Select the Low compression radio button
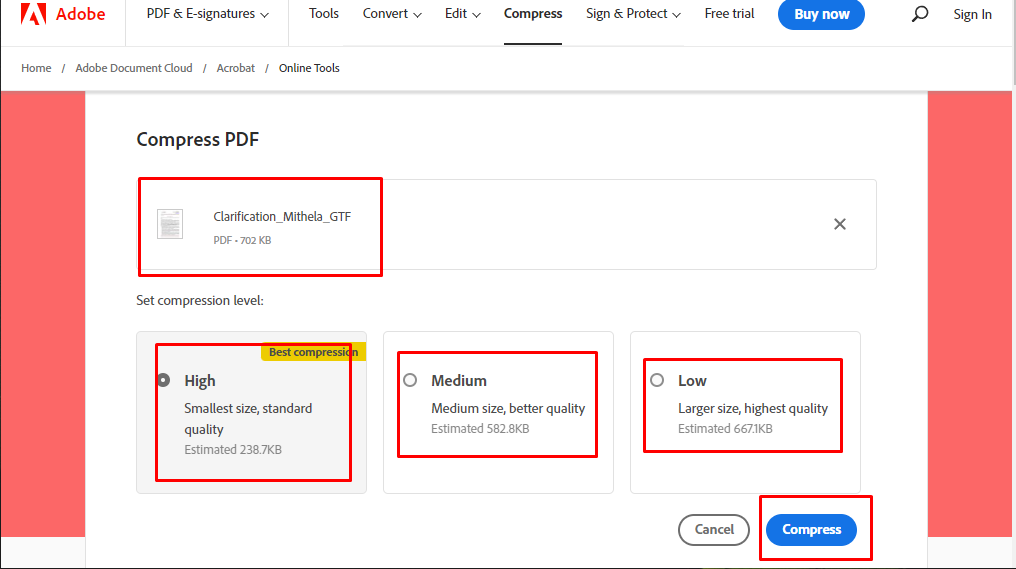The height and width of the screenshot is (569, 1016). click(x=657, y=380)
